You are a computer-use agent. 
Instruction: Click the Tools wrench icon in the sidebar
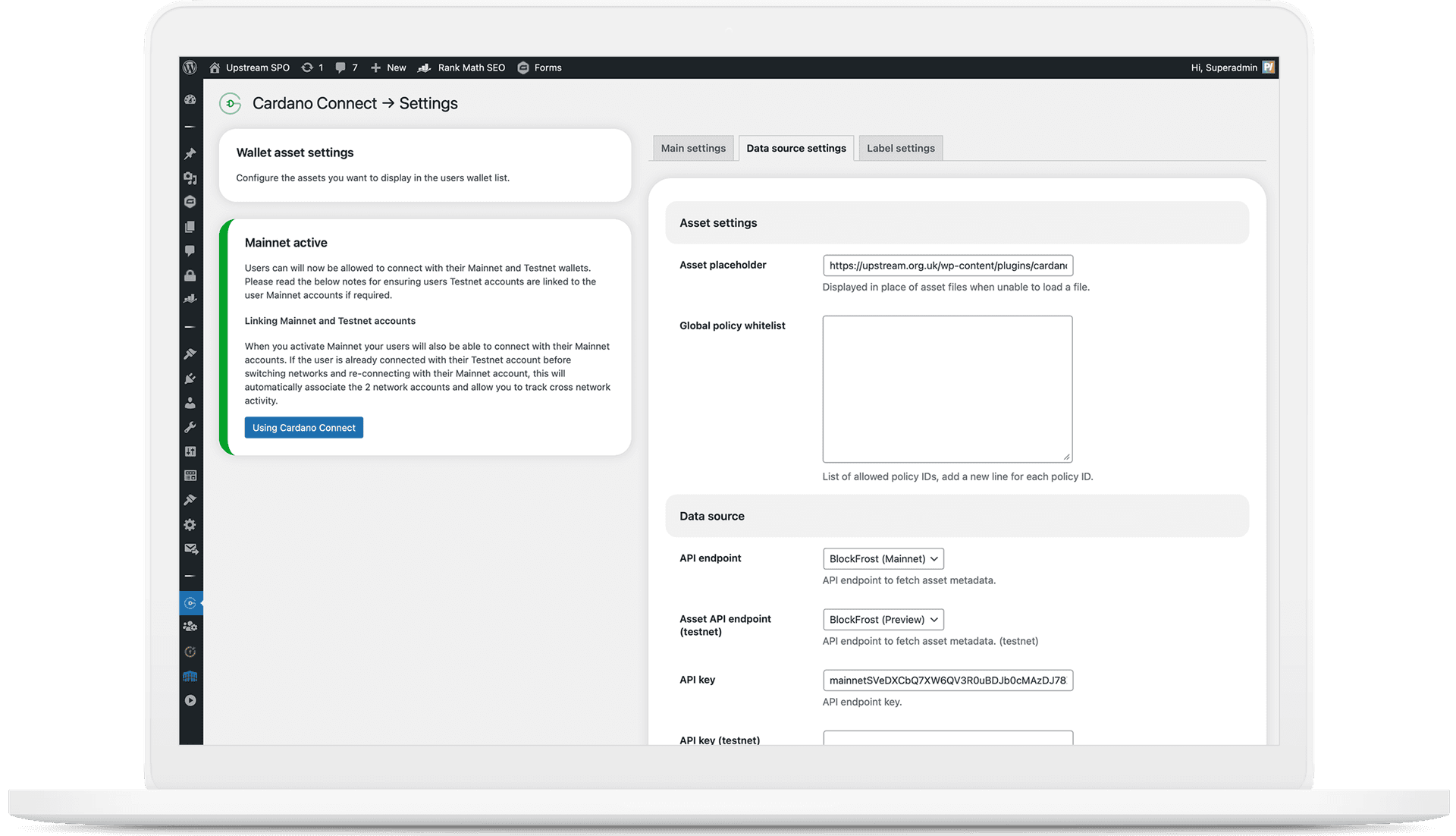click(x=190, y=427)
